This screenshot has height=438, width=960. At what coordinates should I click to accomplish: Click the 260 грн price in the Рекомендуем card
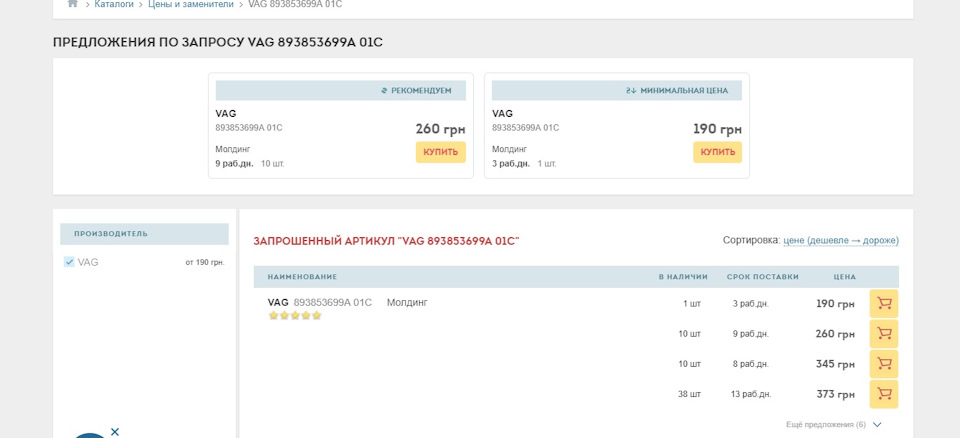pyautogui.click(x=441, y=129)
